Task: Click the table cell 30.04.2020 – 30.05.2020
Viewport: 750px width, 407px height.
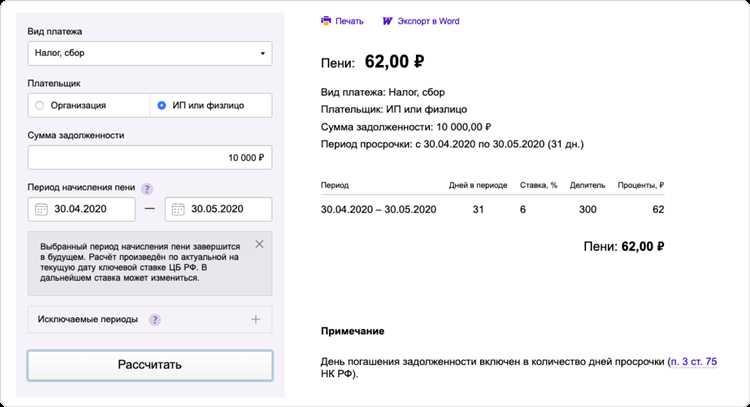Action: [378, 209]
